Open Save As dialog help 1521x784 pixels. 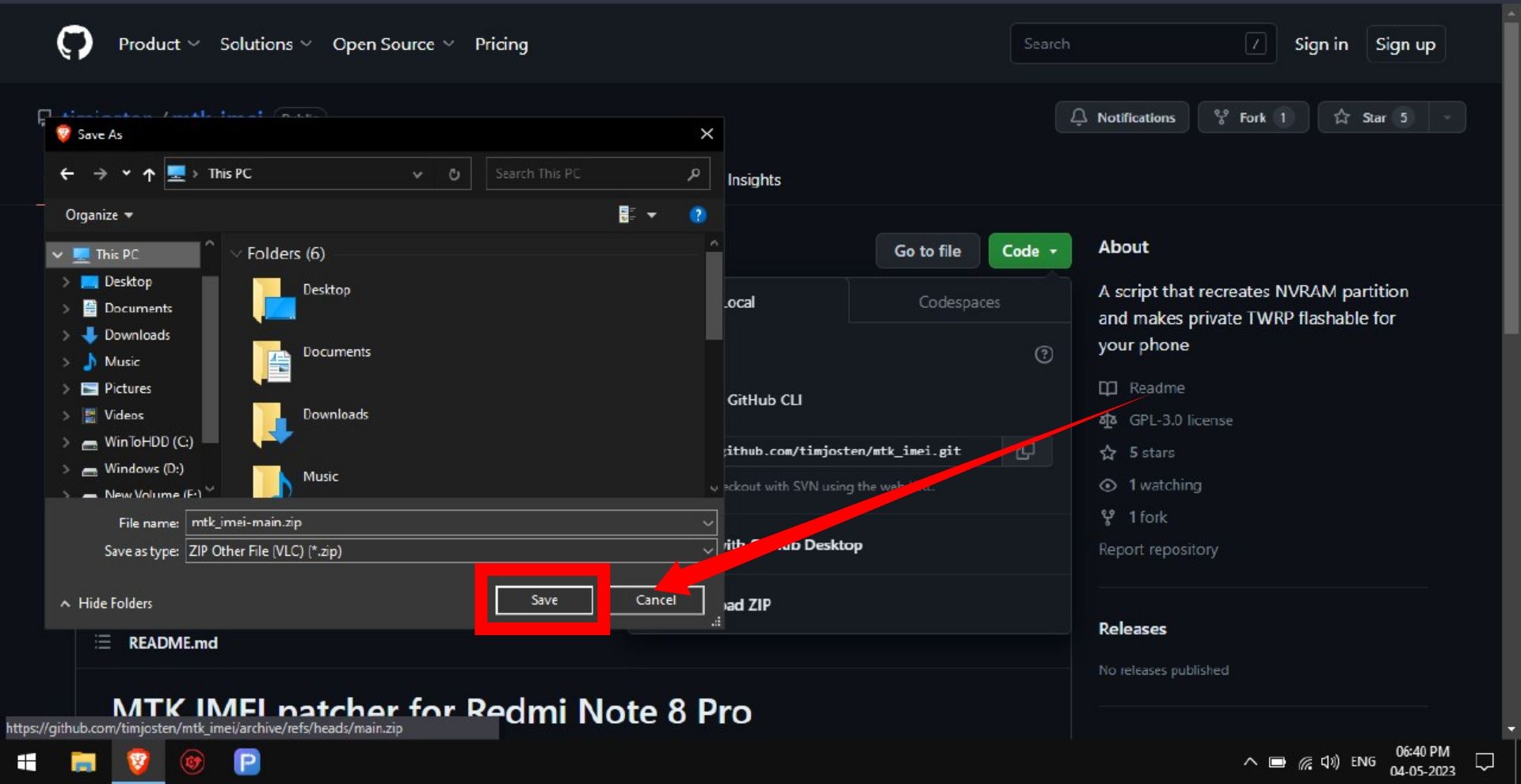tap(698, 215)
